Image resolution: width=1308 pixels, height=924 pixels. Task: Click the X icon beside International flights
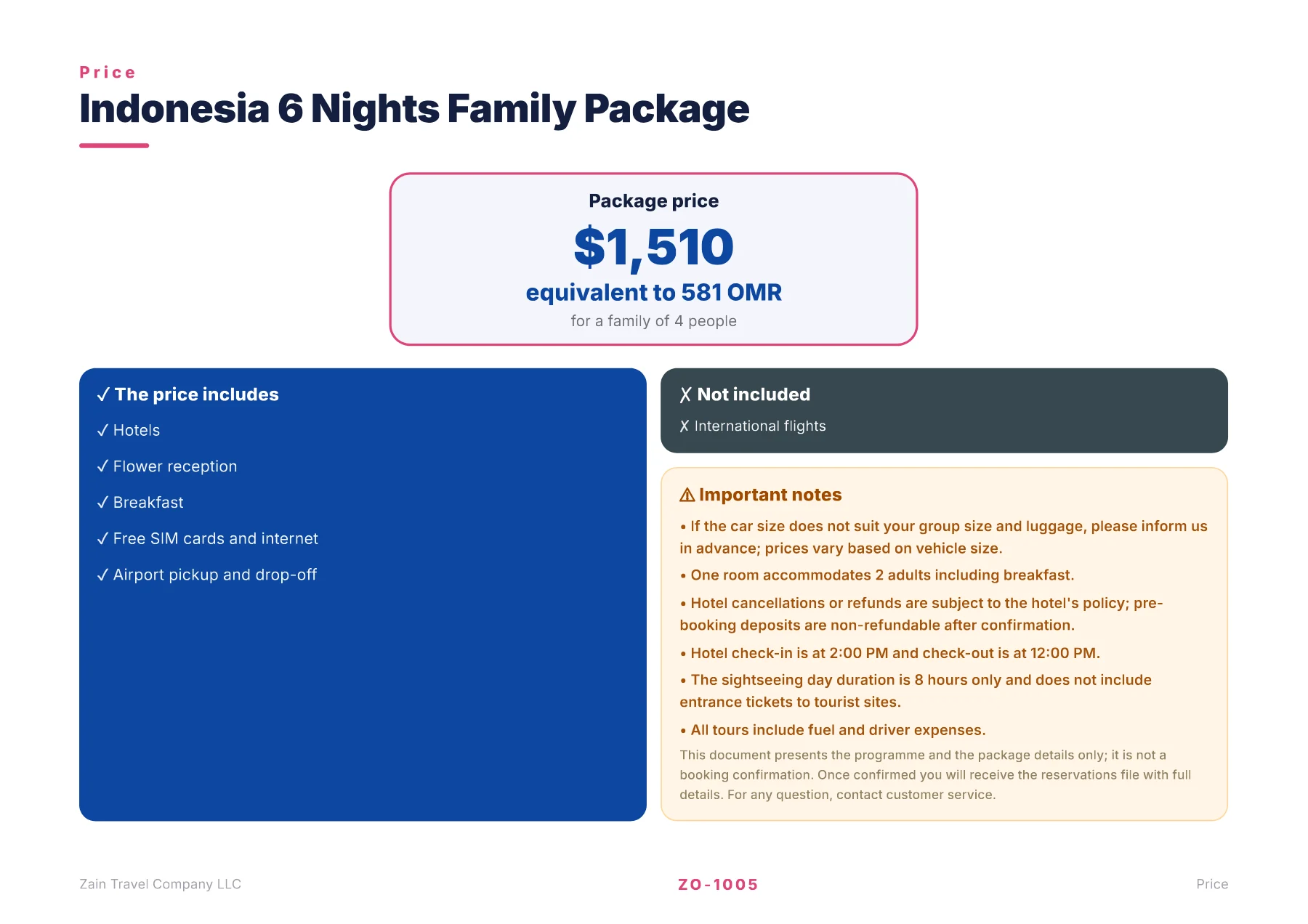[685, 426]
